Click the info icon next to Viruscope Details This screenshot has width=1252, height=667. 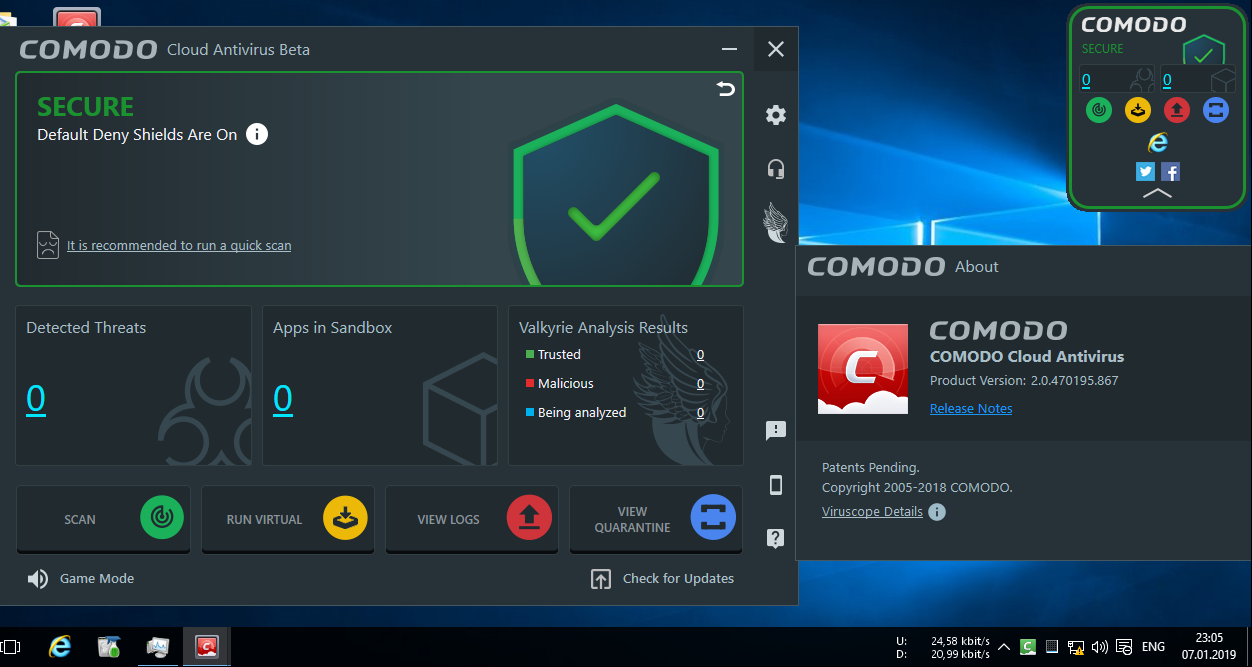pyautogui.click(x=937, y=512)
